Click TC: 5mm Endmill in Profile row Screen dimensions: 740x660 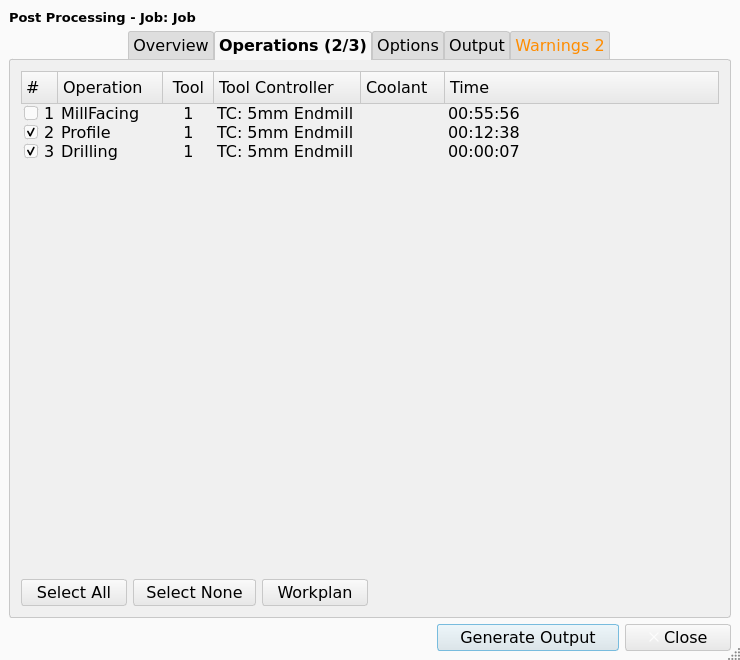point(285,132)
